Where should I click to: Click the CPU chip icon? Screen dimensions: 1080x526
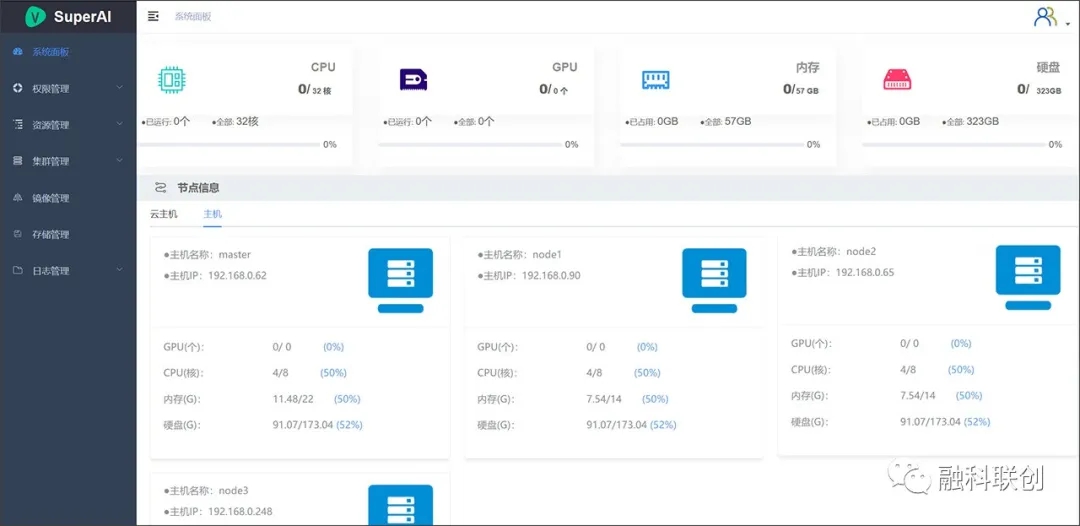[x=172, y=79]
